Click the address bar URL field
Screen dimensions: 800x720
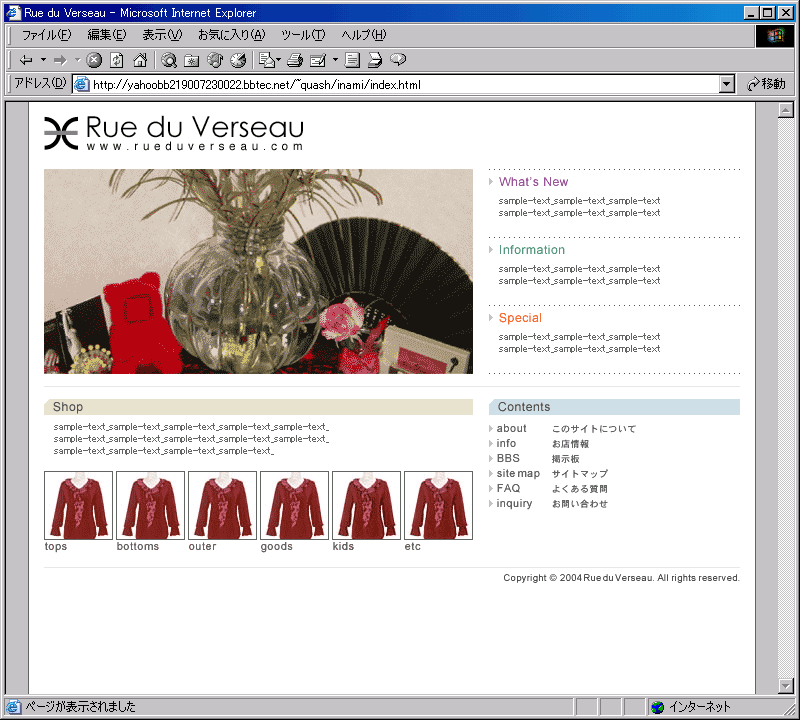point(403,84)
